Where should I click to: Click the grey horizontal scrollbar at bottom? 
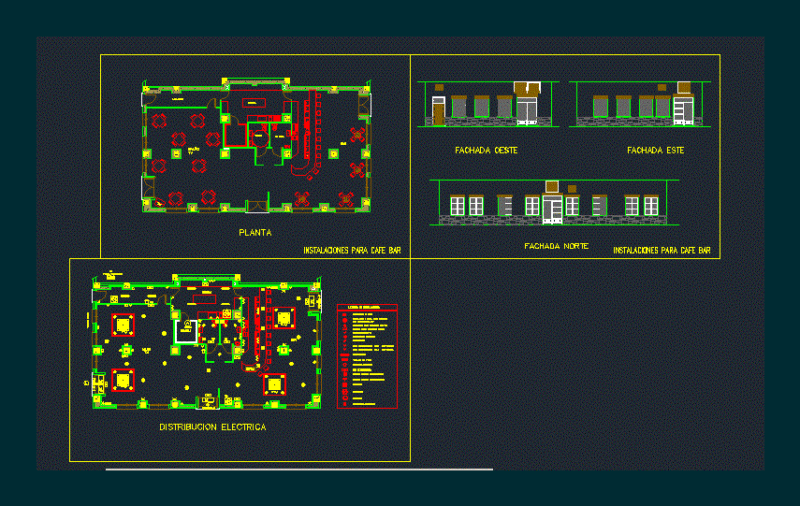click(299, 469)
